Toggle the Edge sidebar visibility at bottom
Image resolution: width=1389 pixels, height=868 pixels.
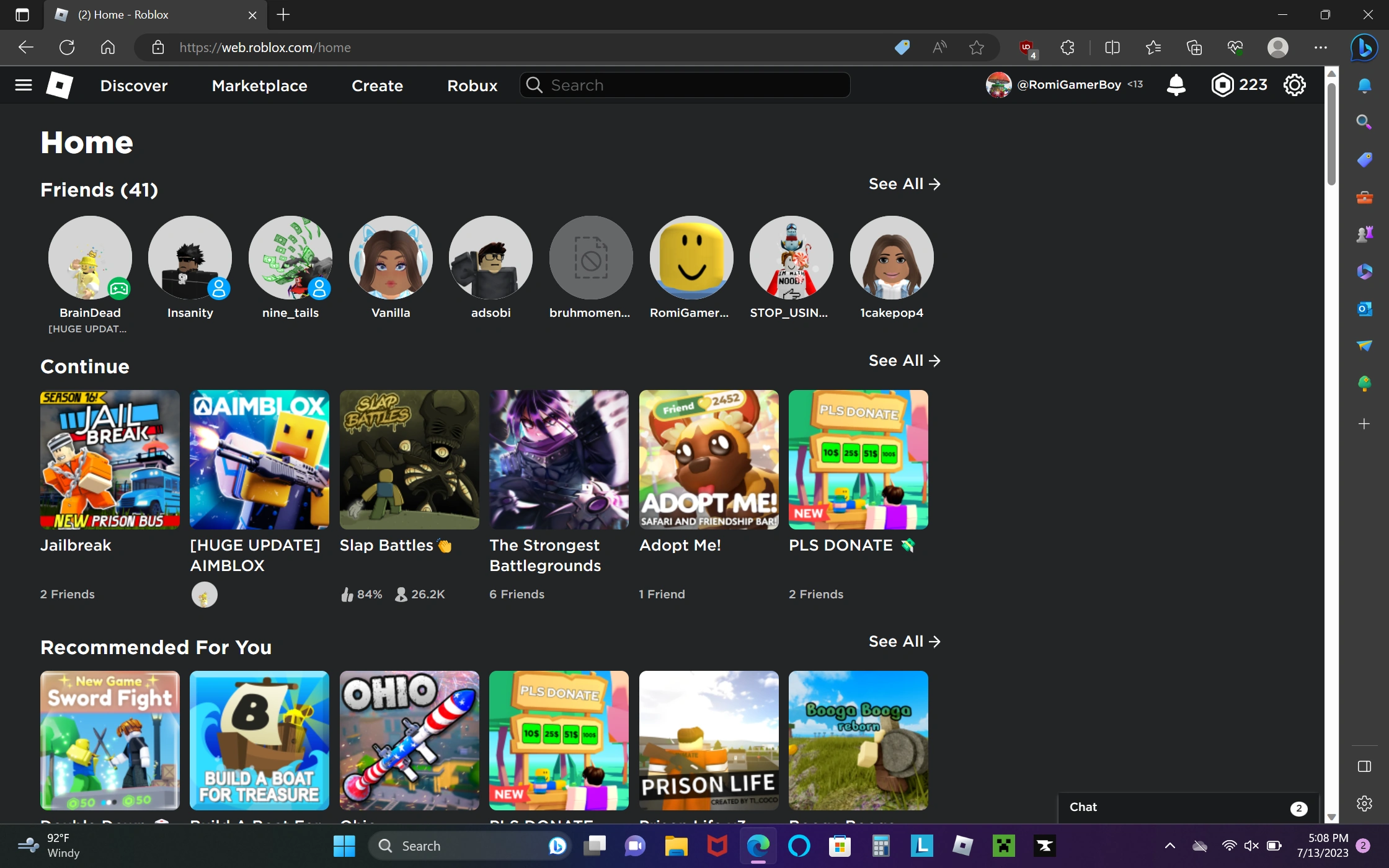[1364, 767]
